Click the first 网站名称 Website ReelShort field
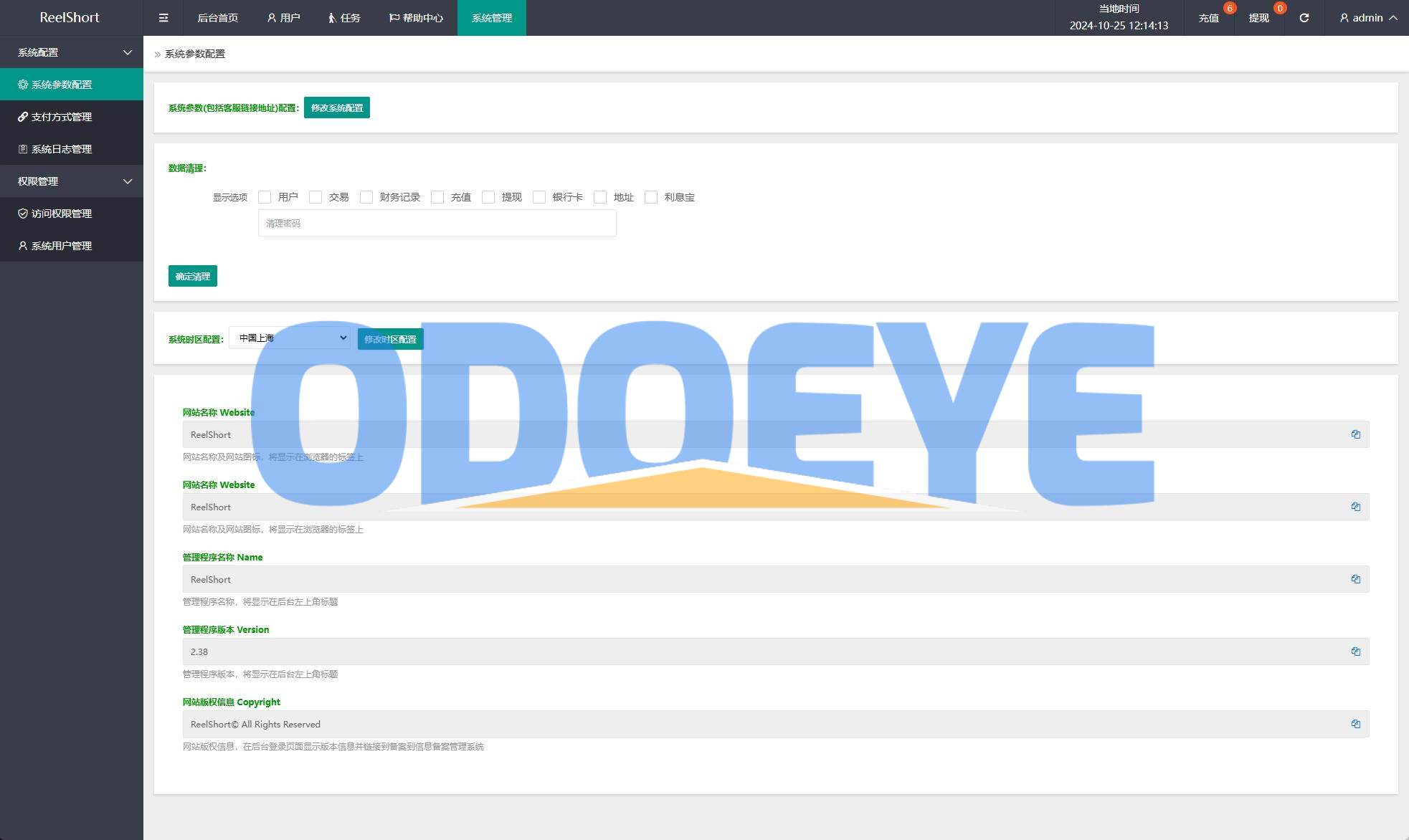Viewport: 1409px width, 840px height. coord(776,434)
